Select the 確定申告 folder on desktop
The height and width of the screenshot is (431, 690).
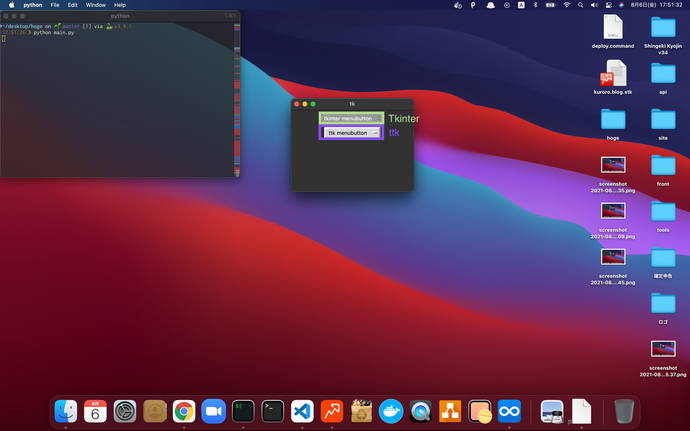[x=663, y=258]
